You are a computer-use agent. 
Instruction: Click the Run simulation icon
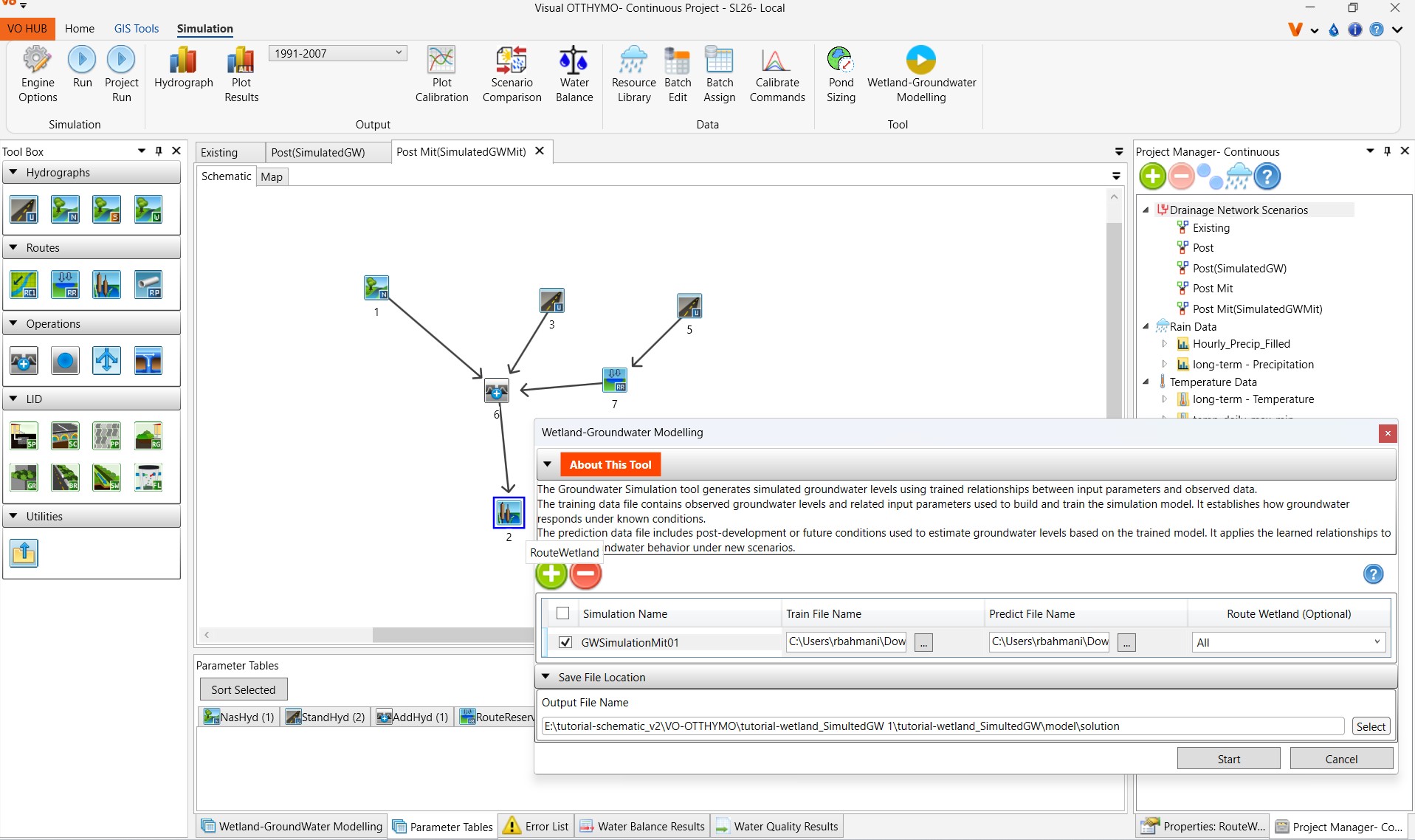(82, 67)
